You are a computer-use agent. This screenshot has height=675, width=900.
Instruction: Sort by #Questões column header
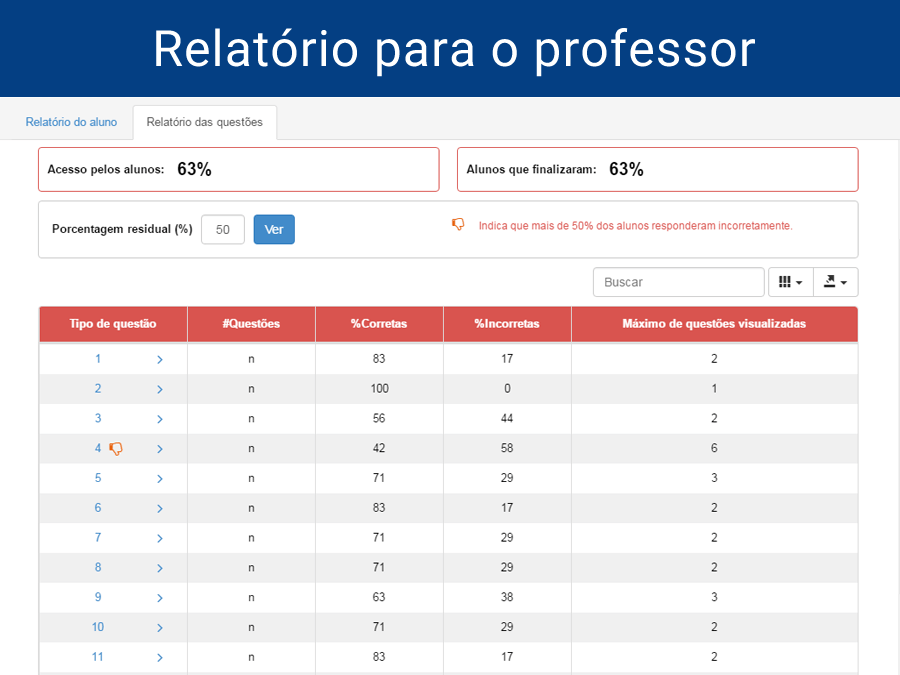(251, 324)
